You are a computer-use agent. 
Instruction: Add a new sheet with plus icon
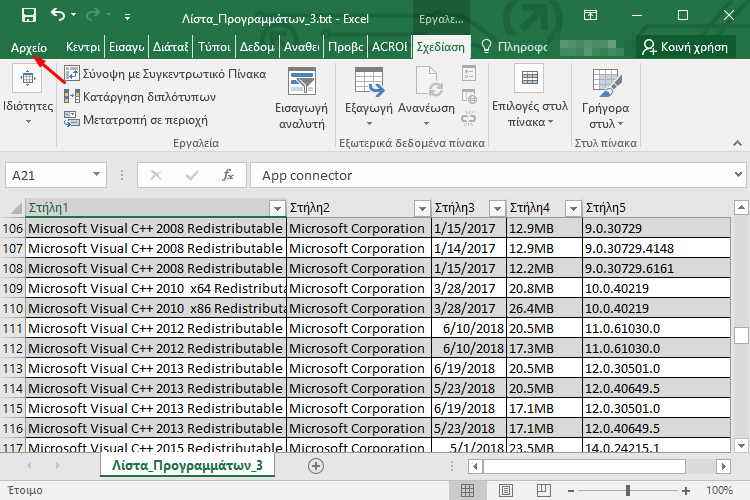(x=316, y=466)
